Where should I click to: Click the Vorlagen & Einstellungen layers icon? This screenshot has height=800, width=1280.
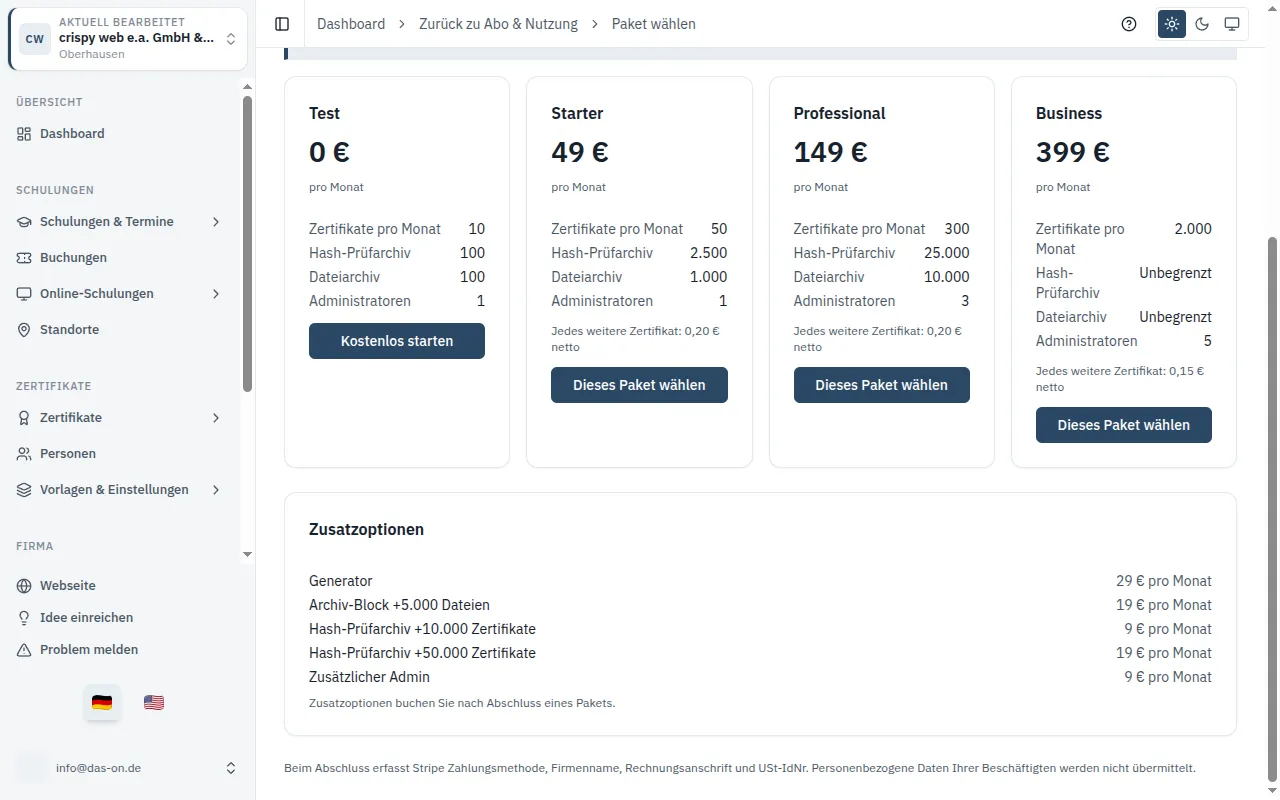(24, 490)
